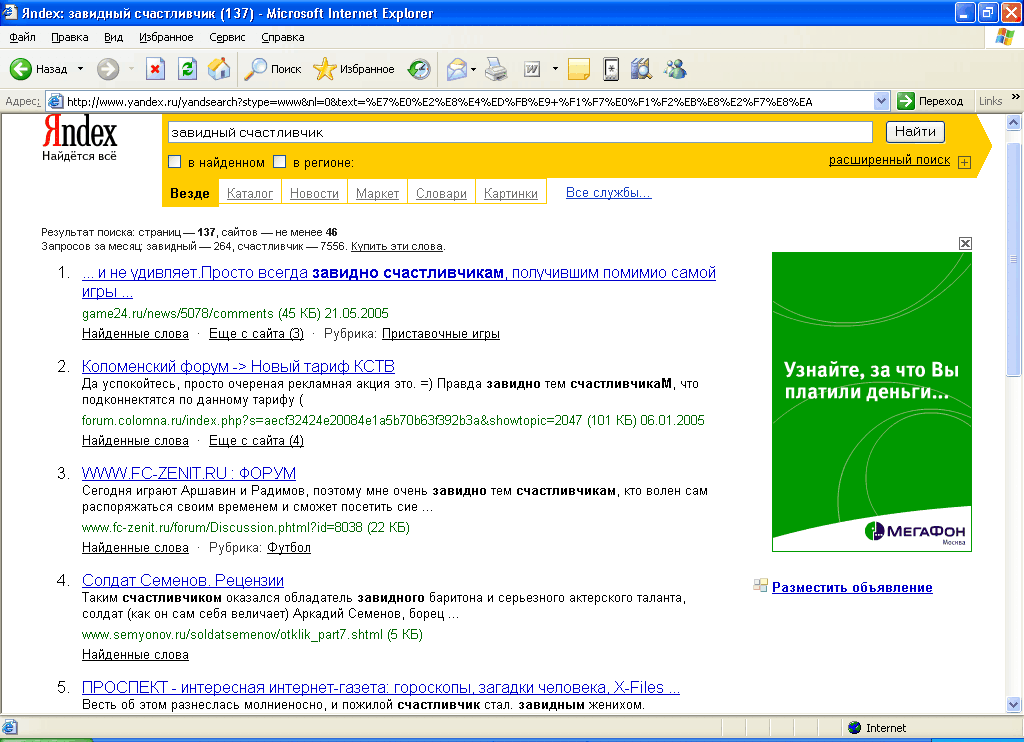Open the 'Приставочные игры' rubric link
The height and width of the screenshot is (742, 1024).
click(x=441, y=334)
